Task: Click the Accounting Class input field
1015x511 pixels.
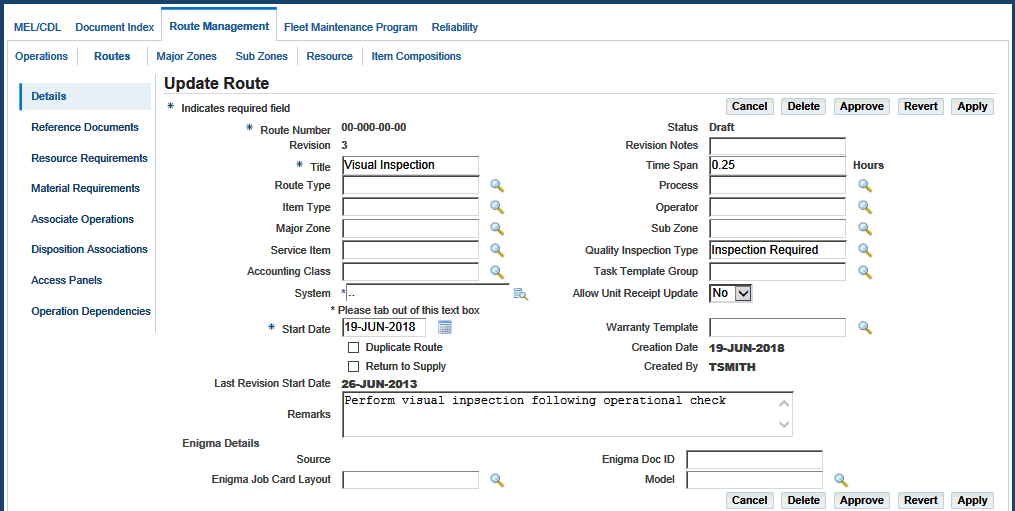Action: coord(410,271)
